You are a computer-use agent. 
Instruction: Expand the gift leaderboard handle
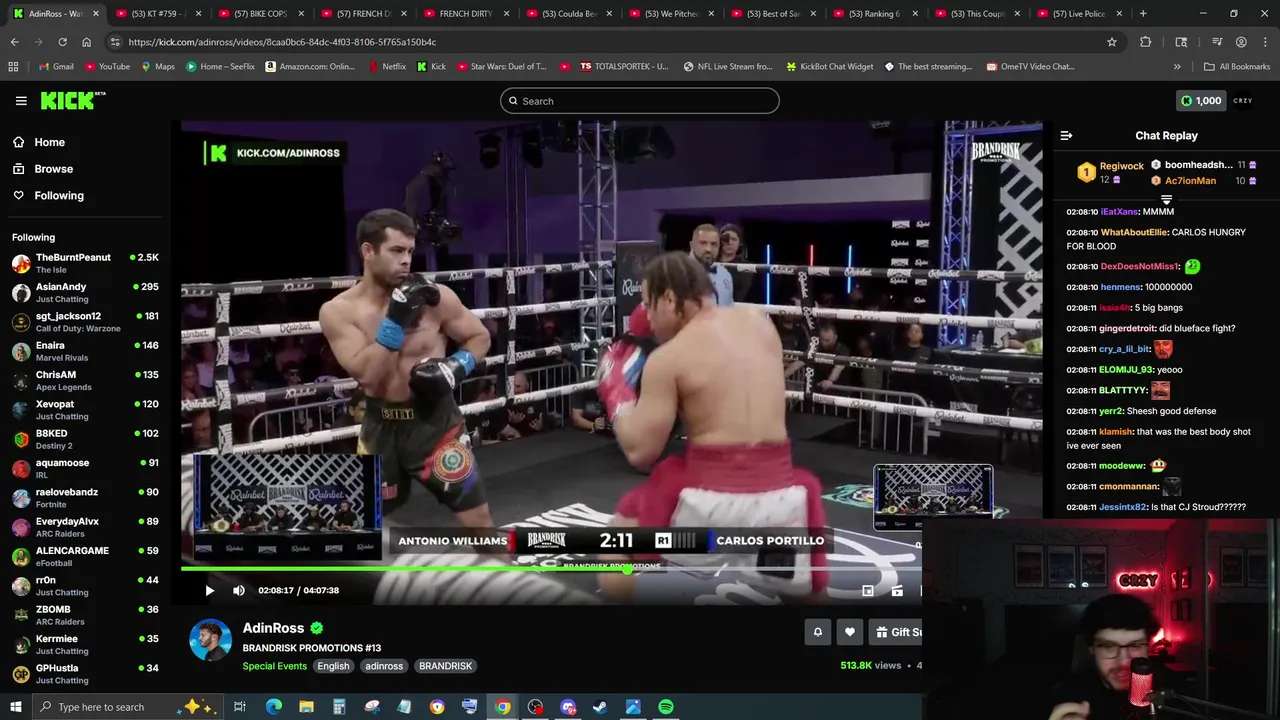click(1166, 200)
